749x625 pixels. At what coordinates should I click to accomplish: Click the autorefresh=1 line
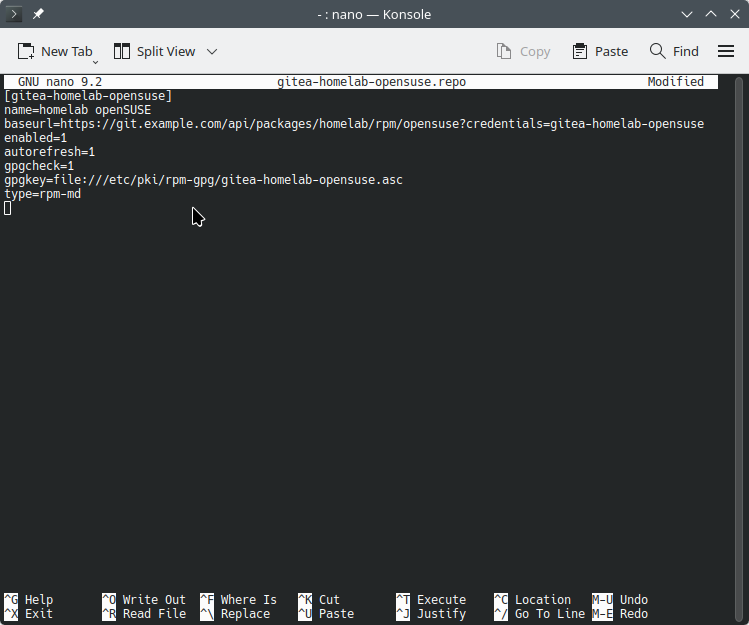(50, 152)
